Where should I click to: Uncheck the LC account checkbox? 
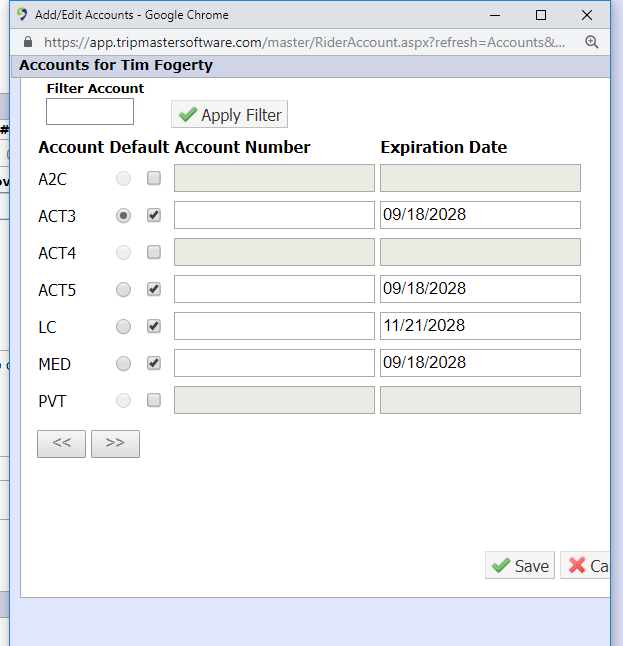click(x=154, y=326)
